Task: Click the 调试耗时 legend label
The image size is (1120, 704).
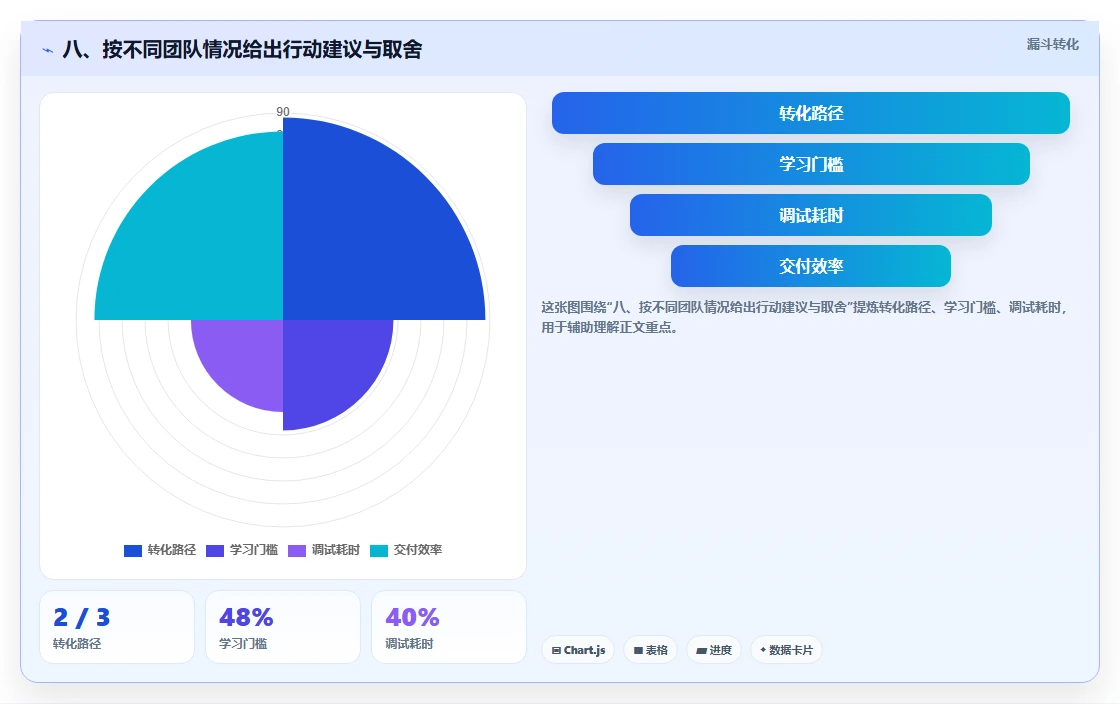Action: click(x=336, y=550)
